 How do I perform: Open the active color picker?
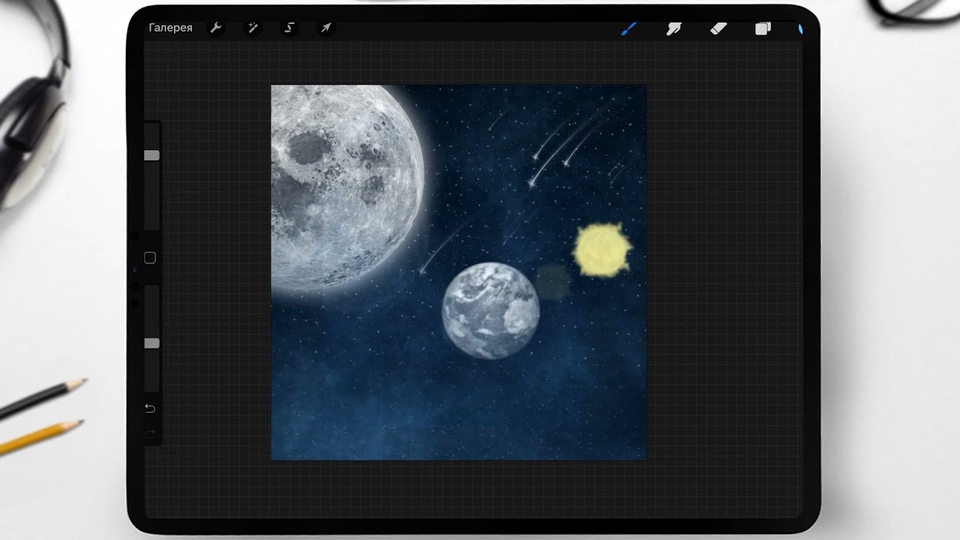800,29
